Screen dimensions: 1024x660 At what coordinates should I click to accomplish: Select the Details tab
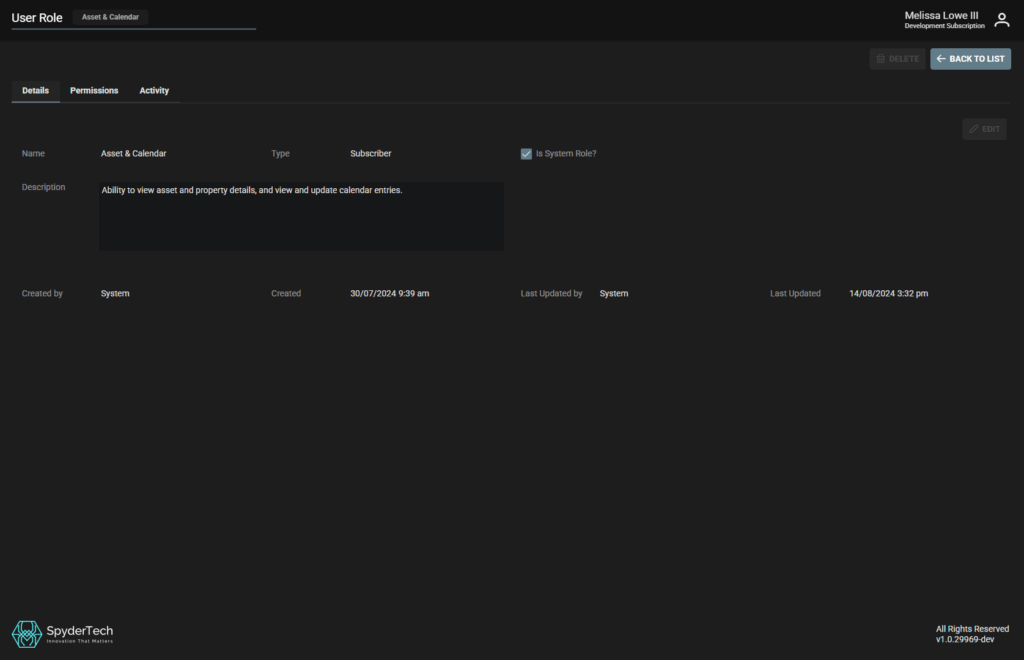[35, 91]
